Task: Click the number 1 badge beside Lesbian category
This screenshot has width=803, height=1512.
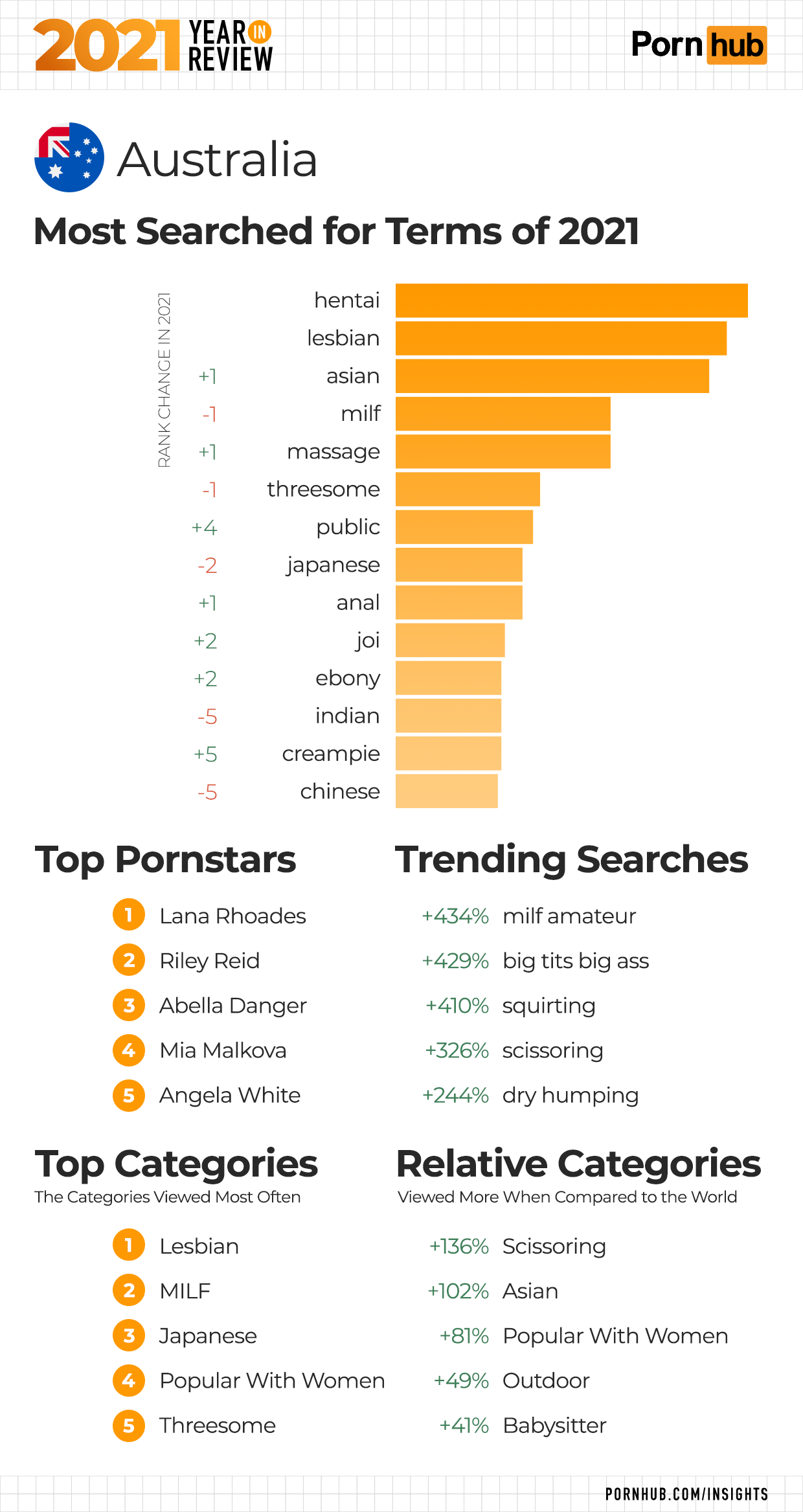Action: pyautogui.click(x=129, y=1245)
